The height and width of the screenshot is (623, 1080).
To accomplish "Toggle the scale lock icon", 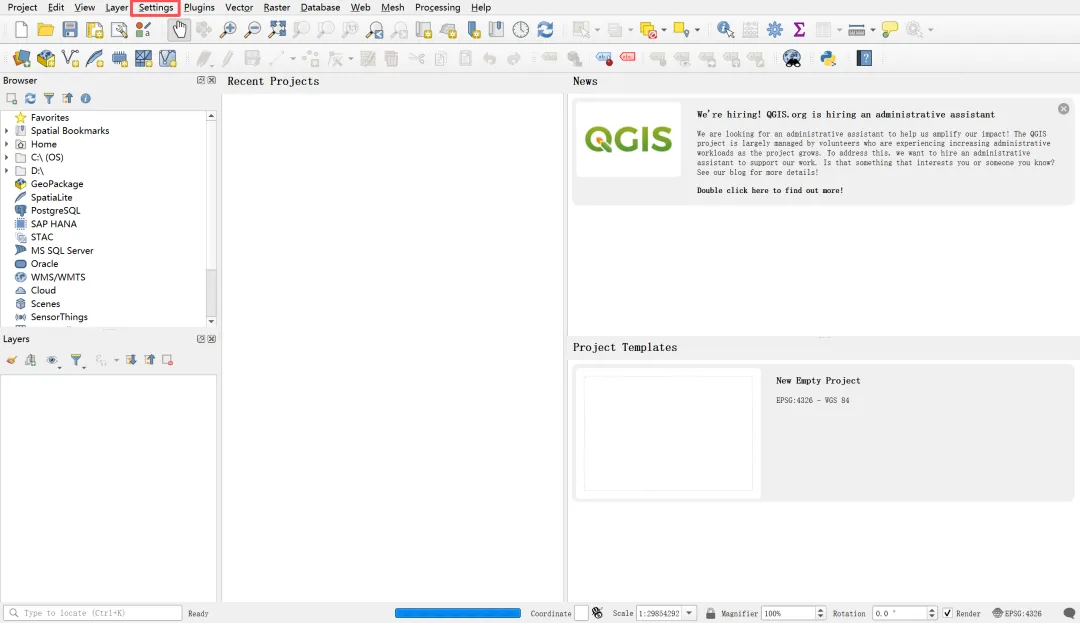I will (x=711, y=613).
